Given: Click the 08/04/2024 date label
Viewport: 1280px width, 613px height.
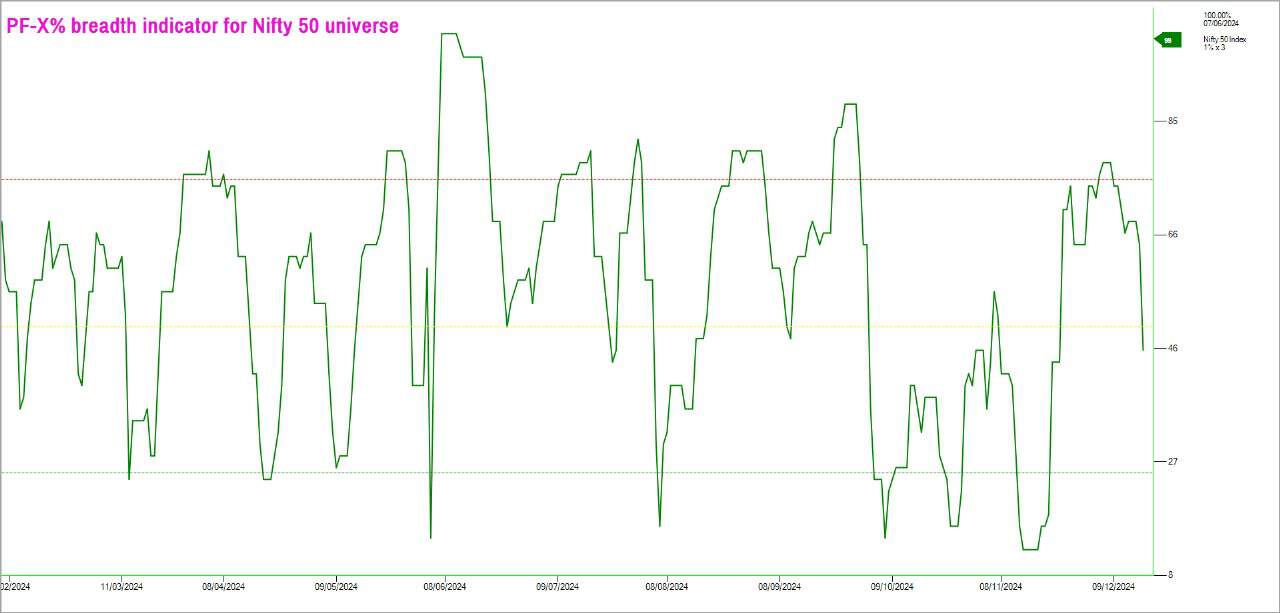Looking at the screenshot, I should point(223,587).
